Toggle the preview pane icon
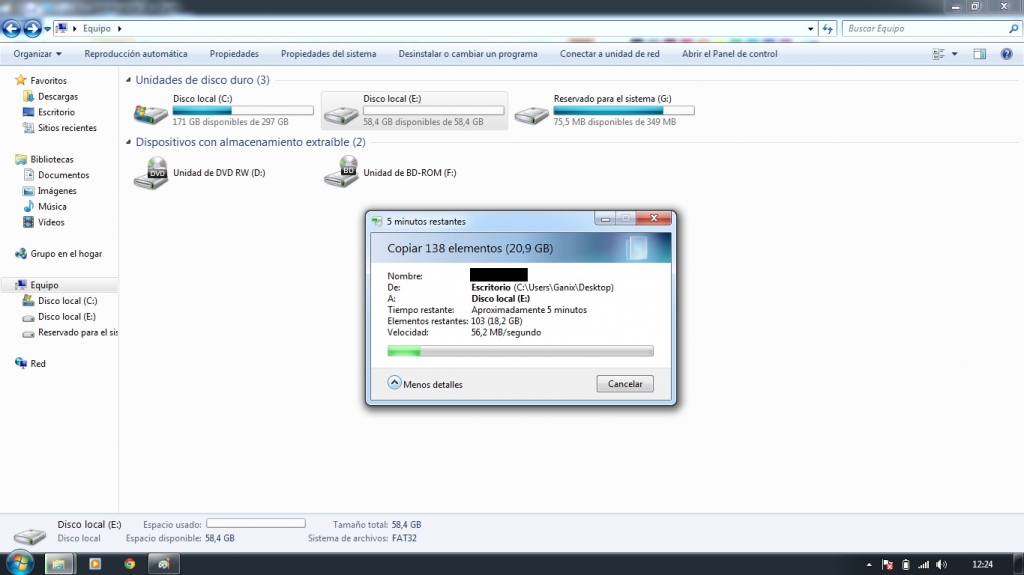Screen dimensions: 1024x575 (x=980, y=54)
